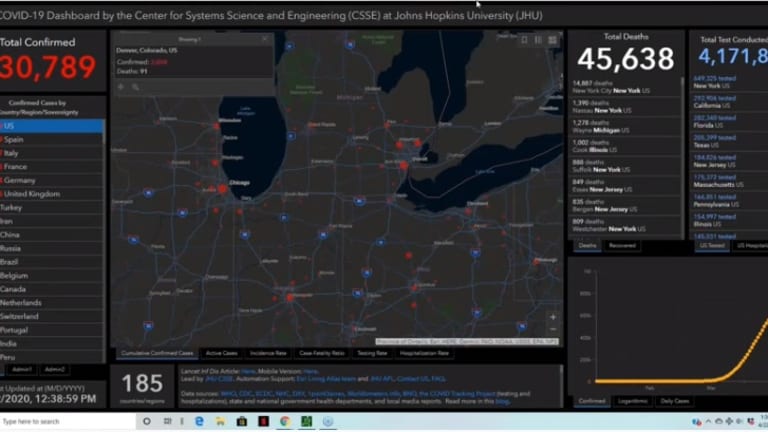
Task: Open the basemap gallery grid icon
Action: coord(552,40)
